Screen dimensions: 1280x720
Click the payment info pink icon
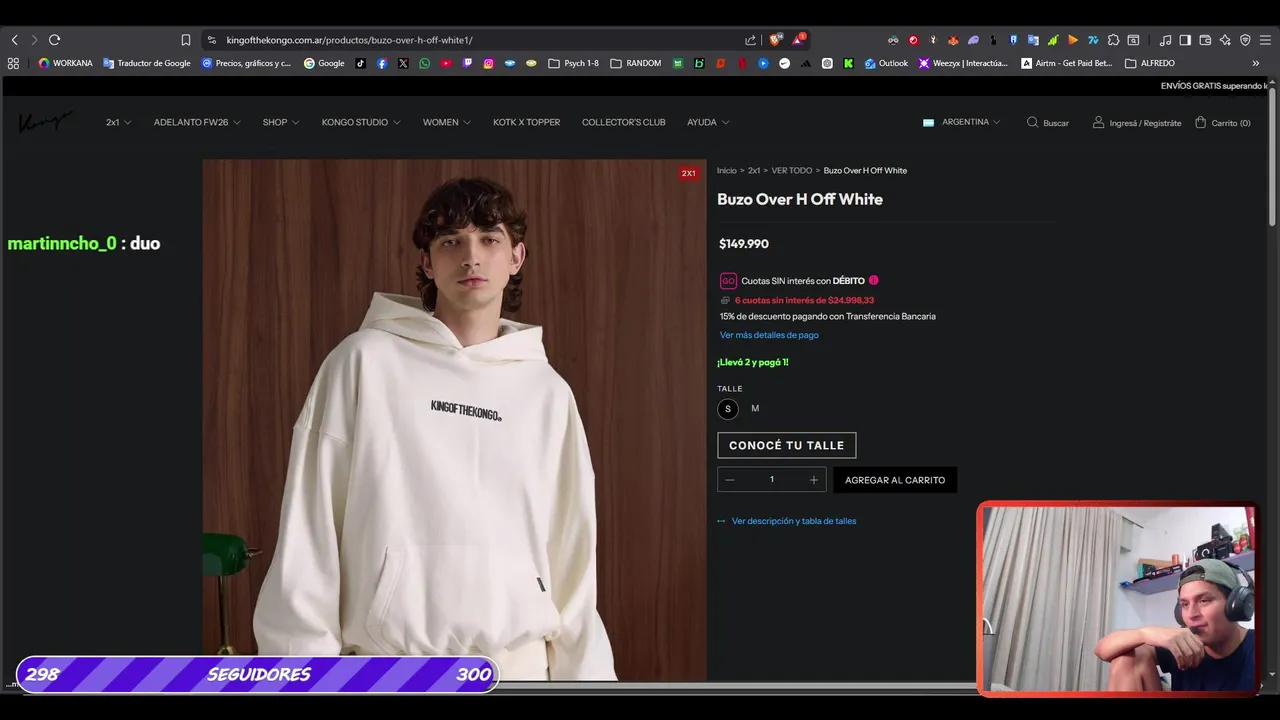(x=873, y=281)
